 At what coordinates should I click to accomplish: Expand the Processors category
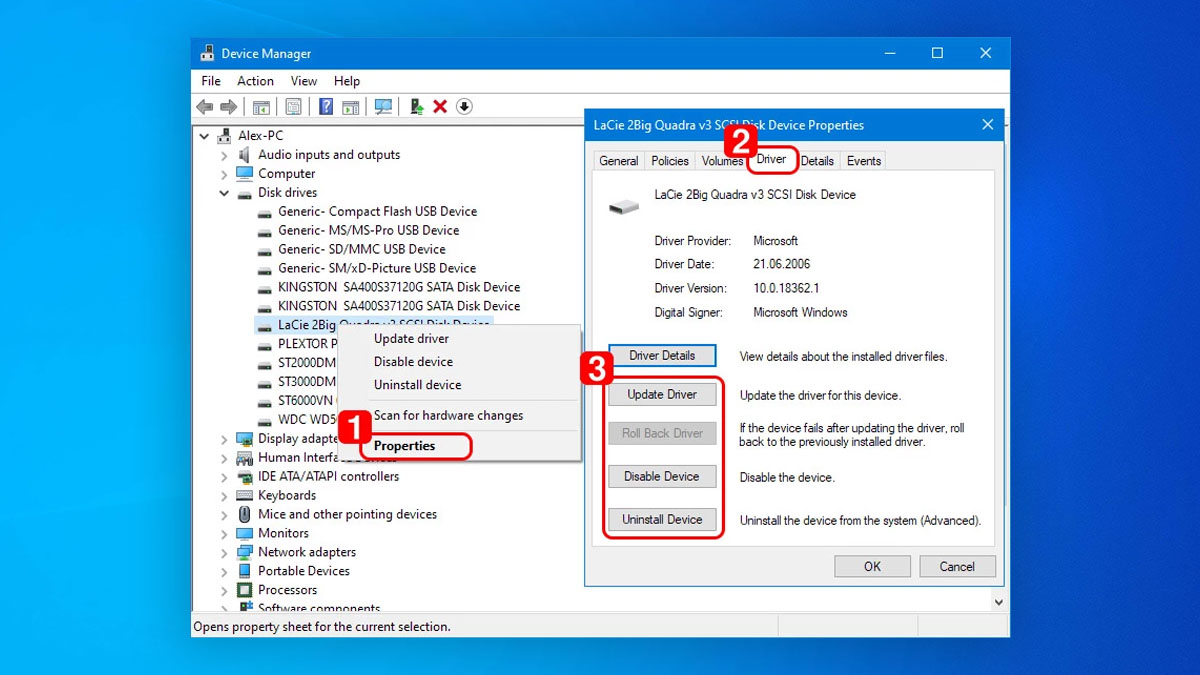tap(224, 591)
